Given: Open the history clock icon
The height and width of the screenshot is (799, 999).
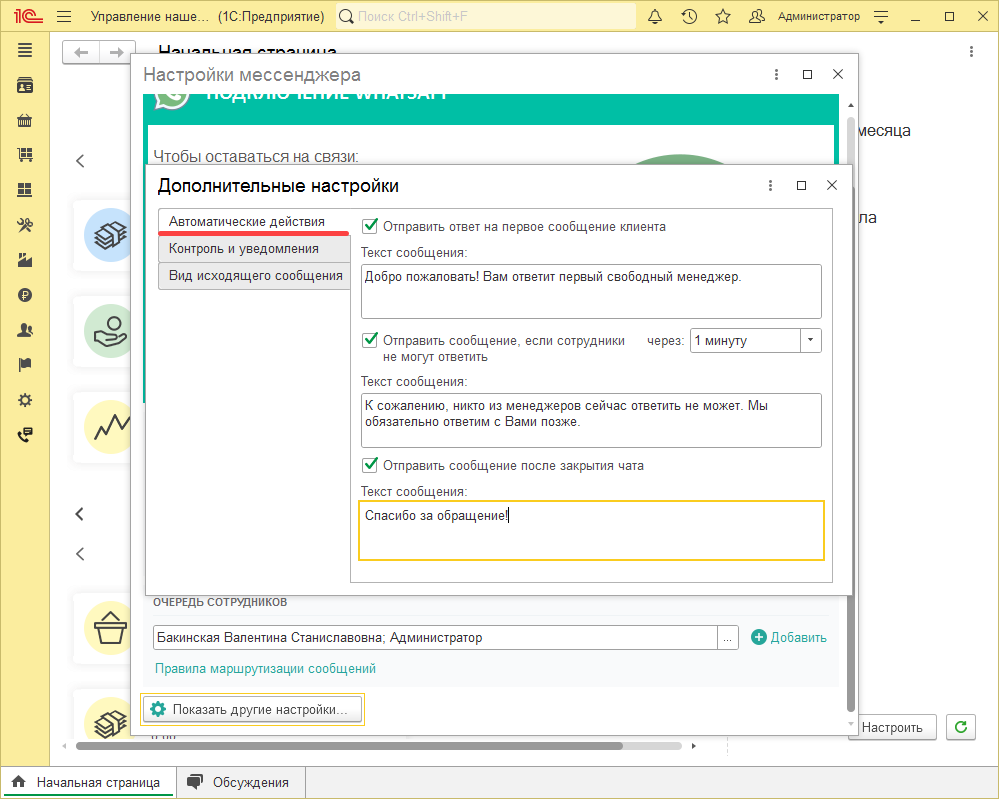Looking at the screenshot, I should pyautogui.click(x=689, y=17).
